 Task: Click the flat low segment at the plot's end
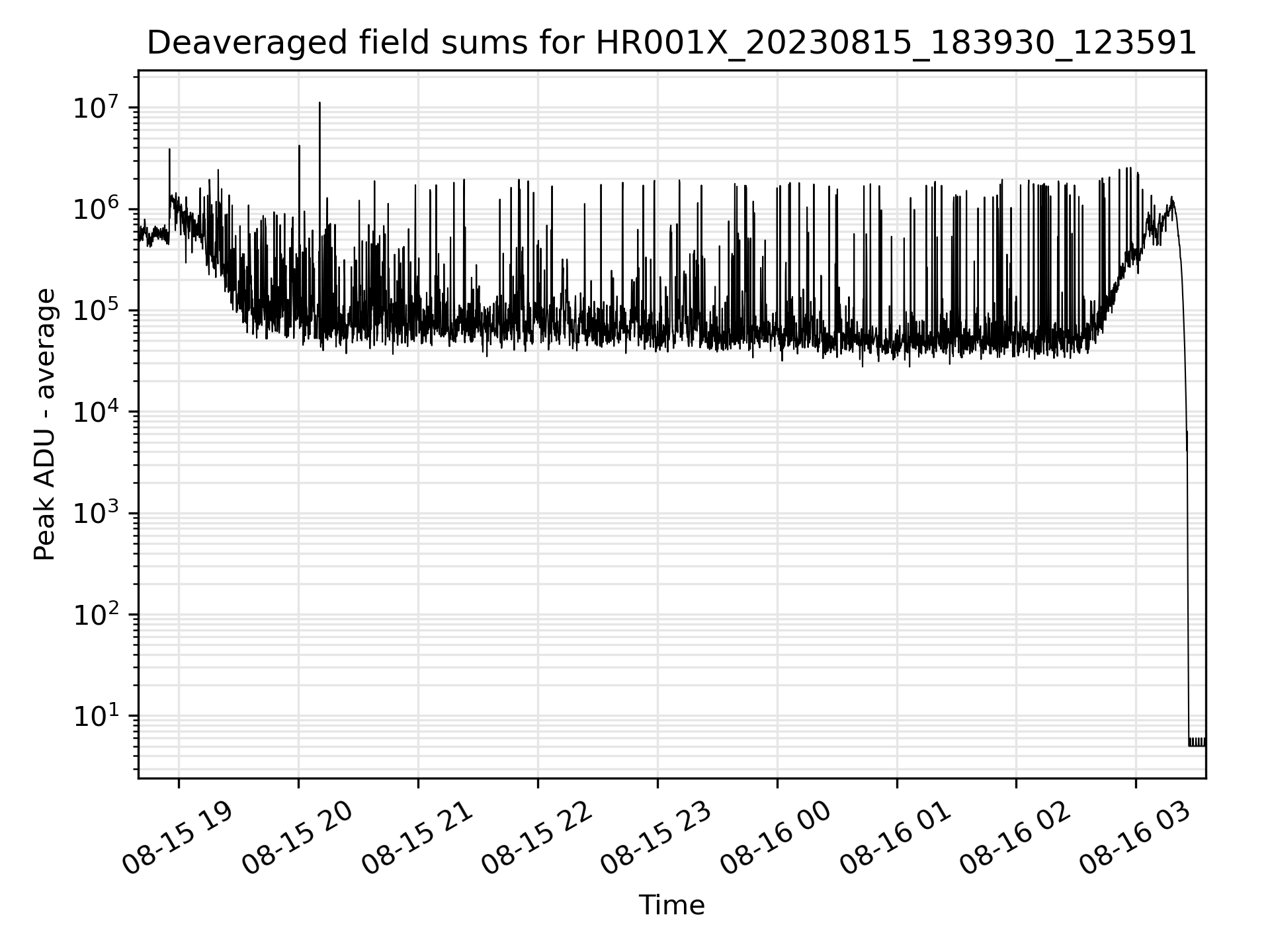1197,742
